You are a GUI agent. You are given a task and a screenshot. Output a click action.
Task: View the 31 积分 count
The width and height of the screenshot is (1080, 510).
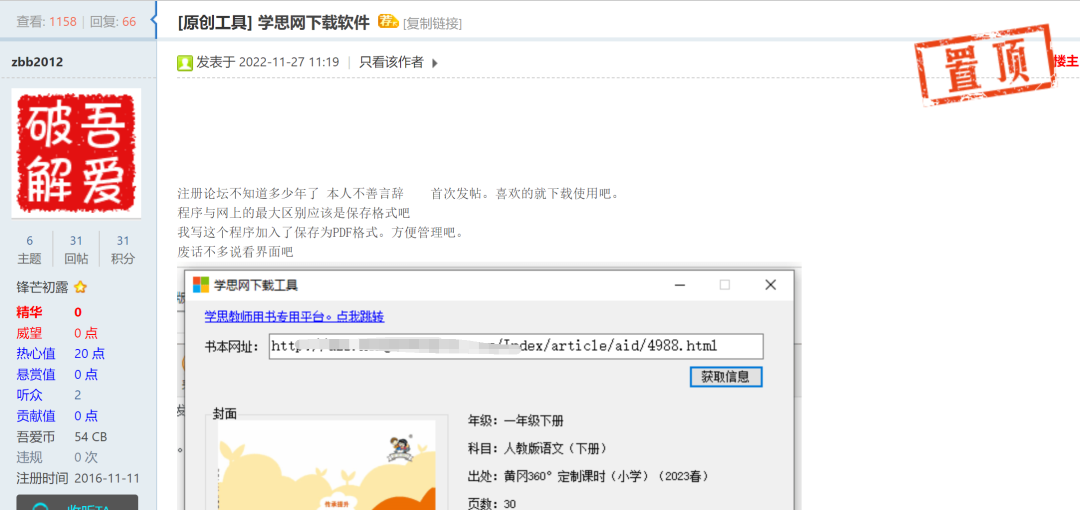point(123,249)
